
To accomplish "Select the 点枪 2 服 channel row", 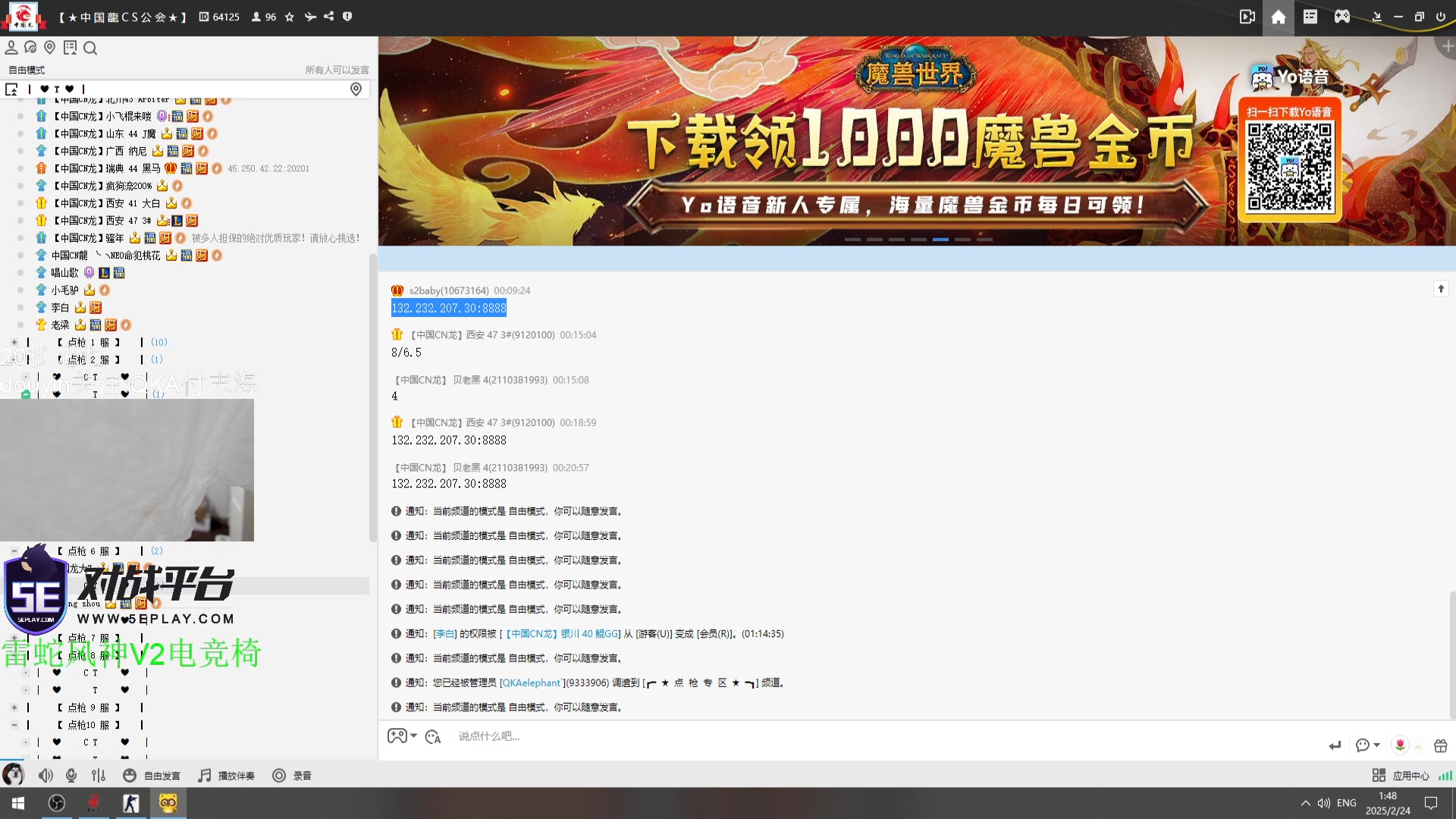I will tap(186, 359).
